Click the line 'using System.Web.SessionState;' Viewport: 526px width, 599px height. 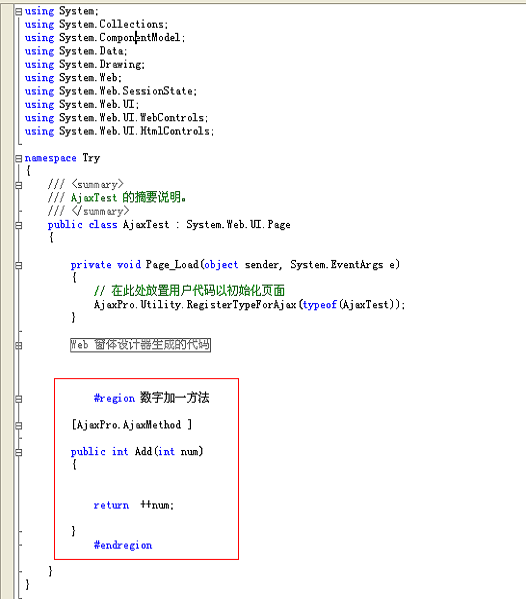111,91
